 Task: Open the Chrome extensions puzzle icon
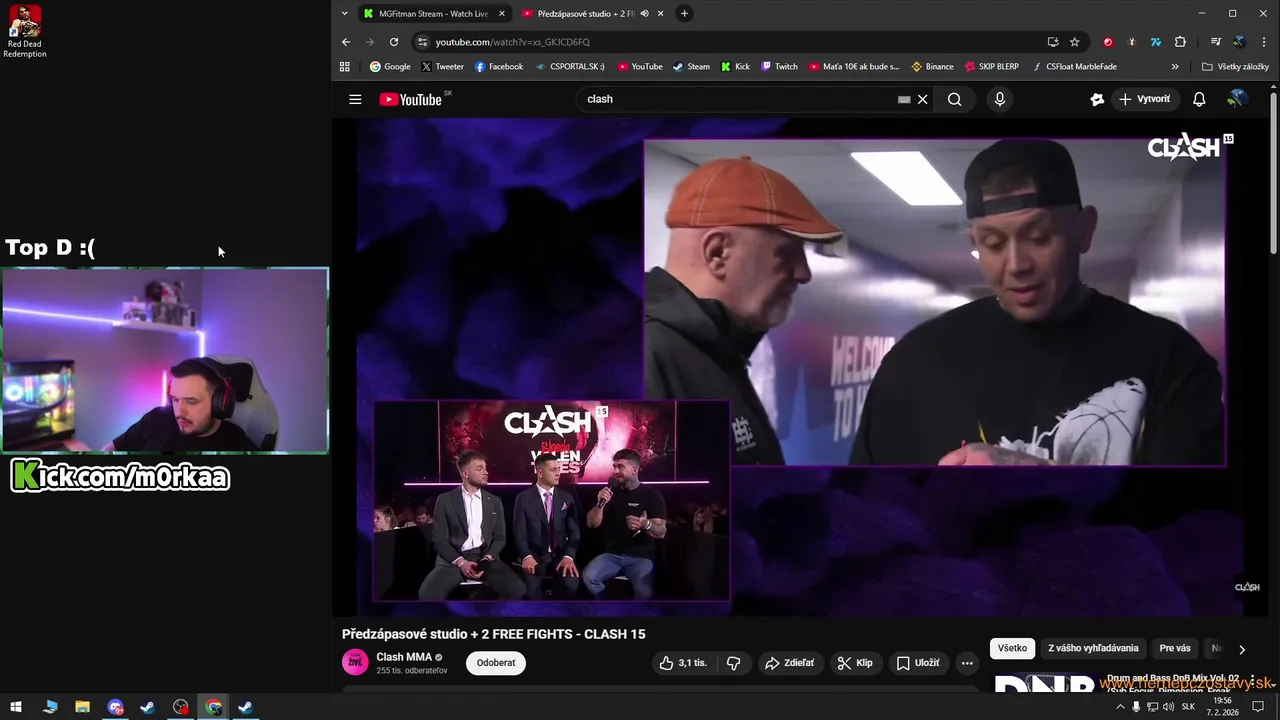[1180, 42]
